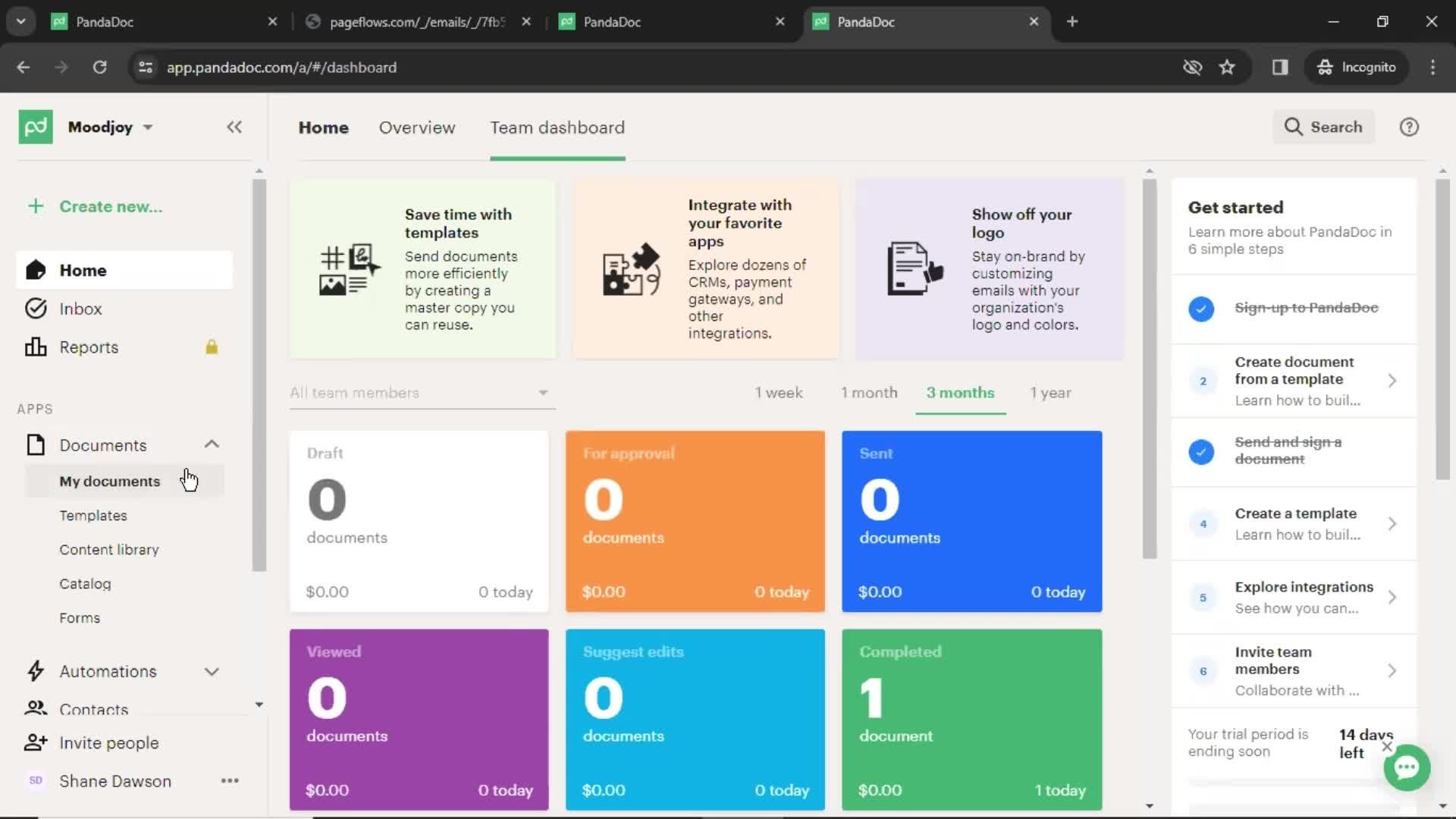Select the 1 week range
Screen dimensions: 1456x819
pos(778,392)
